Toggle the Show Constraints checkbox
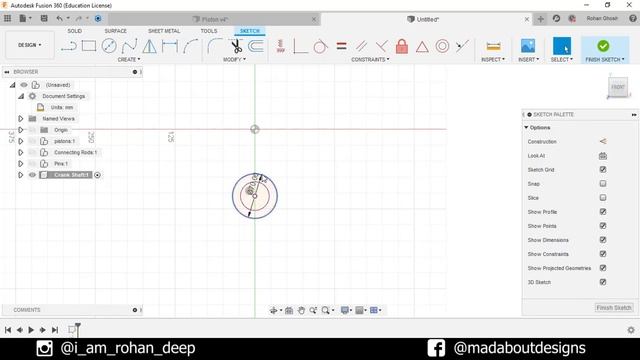This screenshot has width=640, height=360. [603, 254]
